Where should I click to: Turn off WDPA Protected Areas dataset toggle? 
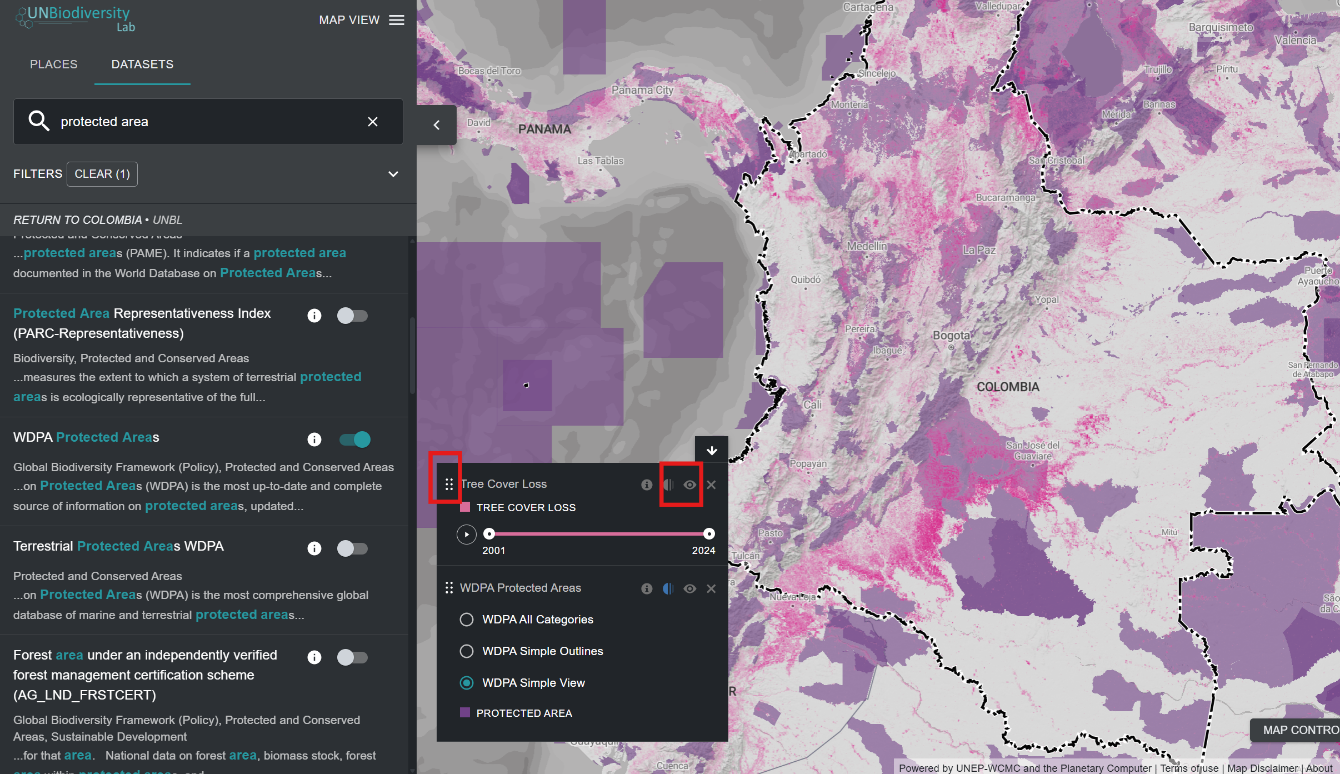(x=354, y=440)
